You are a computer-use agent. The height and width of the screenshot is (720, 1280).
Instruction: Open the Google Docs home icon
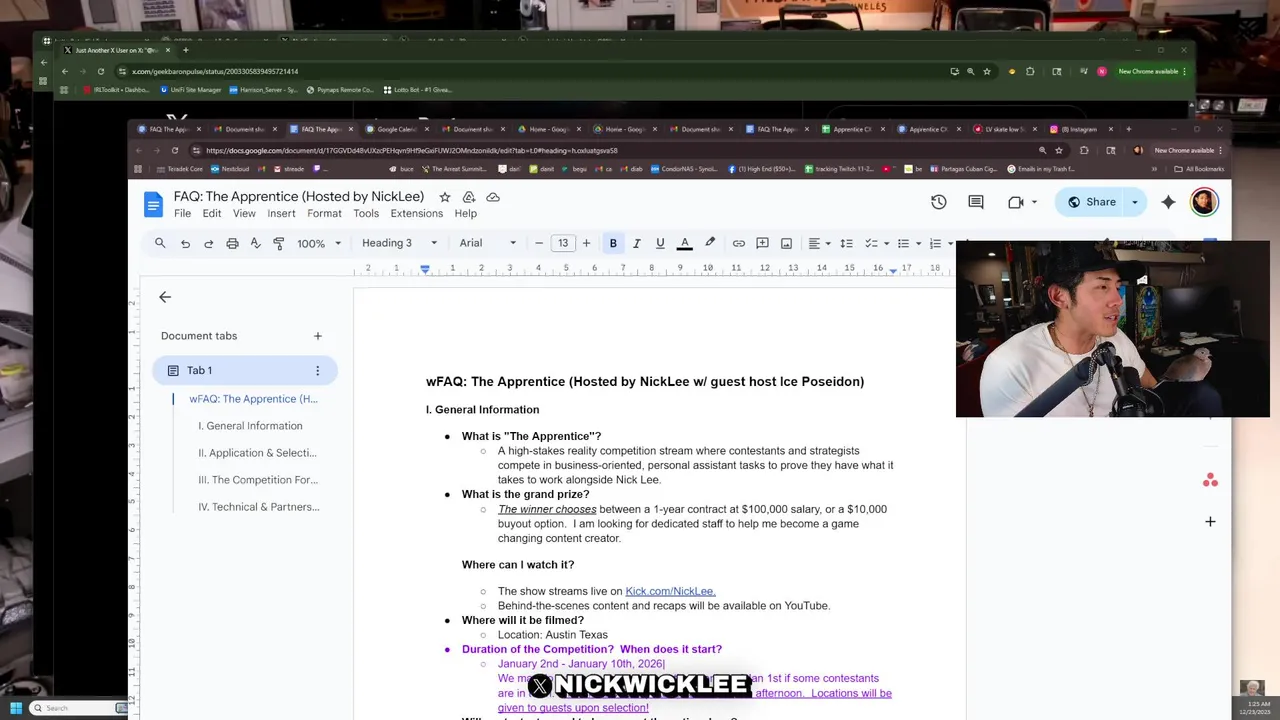[153, 205]
